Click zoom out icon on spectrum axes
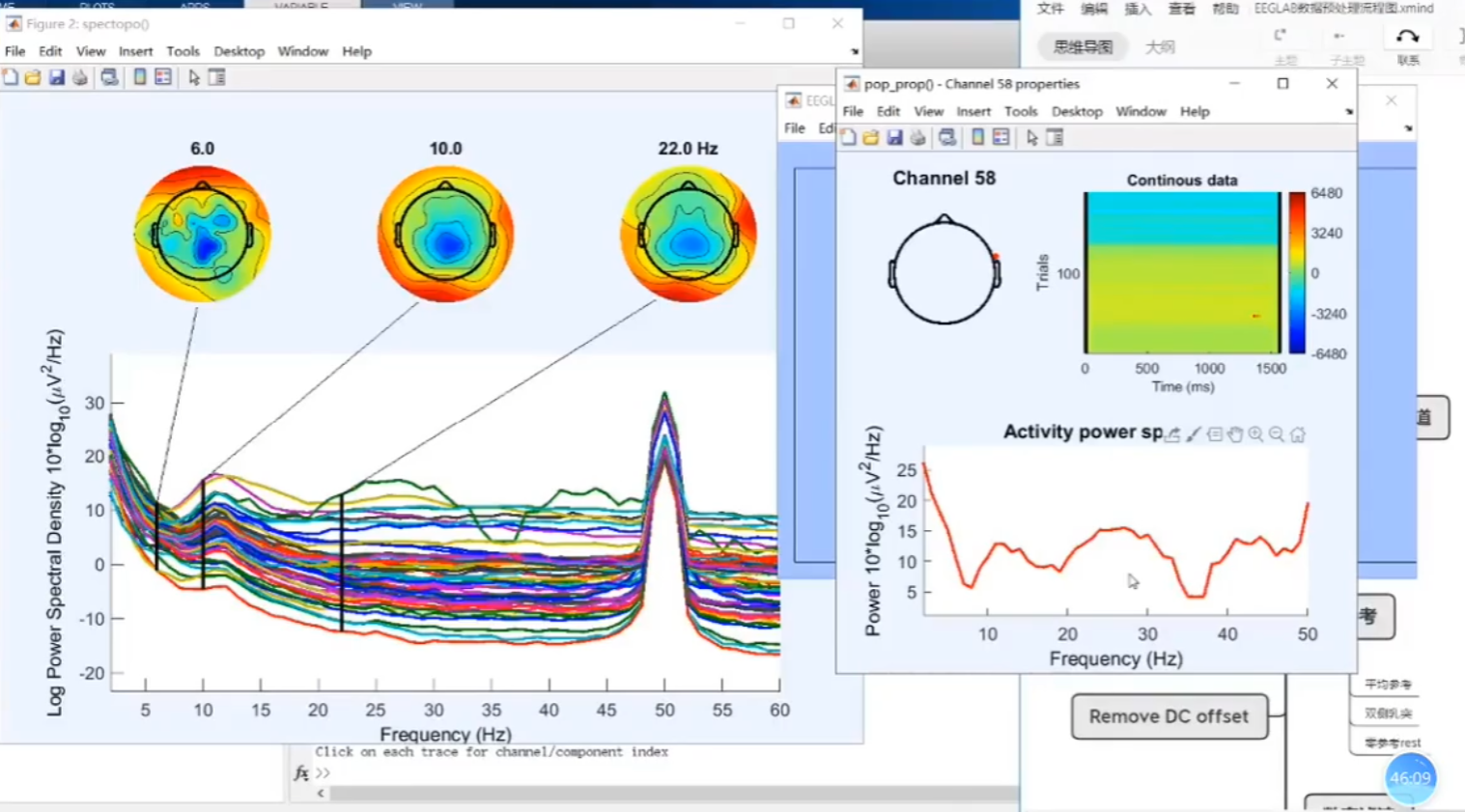The height and width of the screenshot is (812, 1465). (x=1277, y=434)
